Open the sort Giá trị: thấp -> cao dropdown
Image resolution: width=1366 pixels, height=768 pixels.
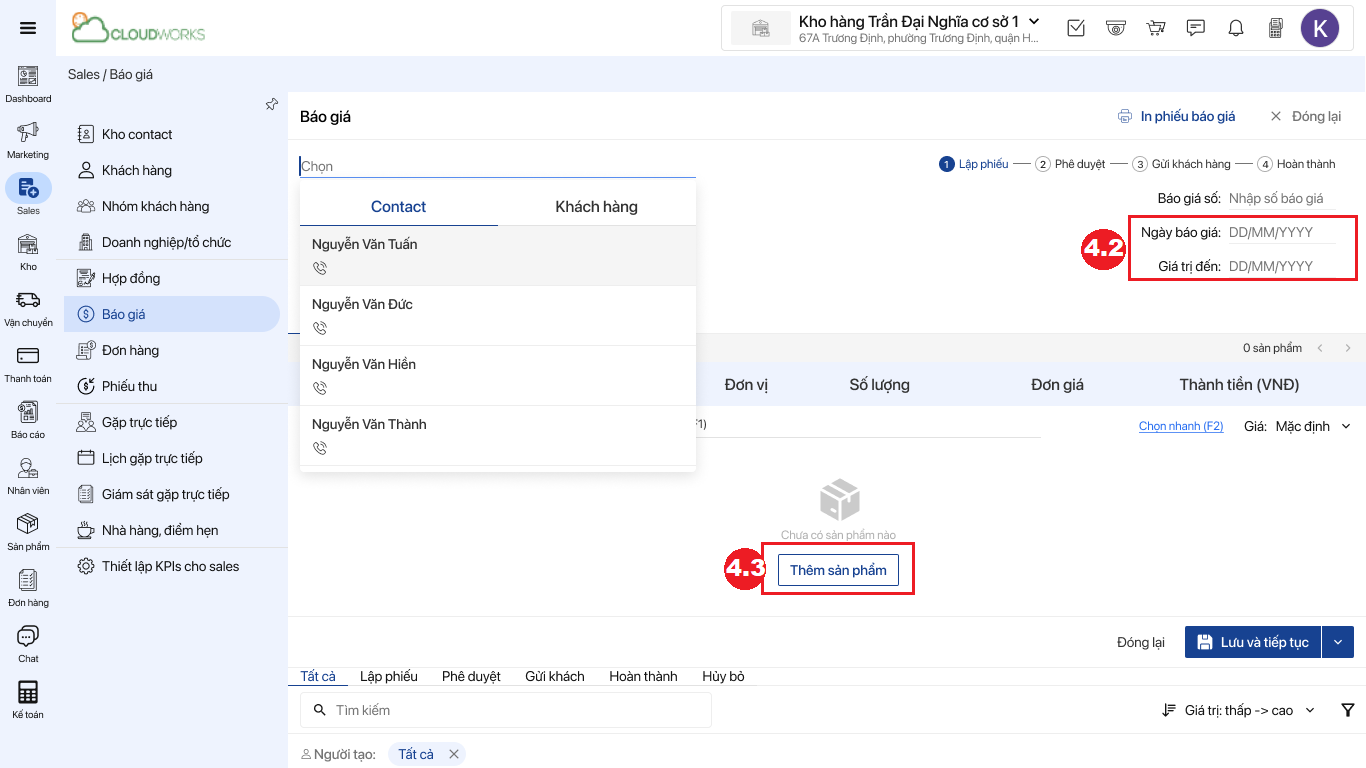pyautogui.click(x=1239, y=710)
